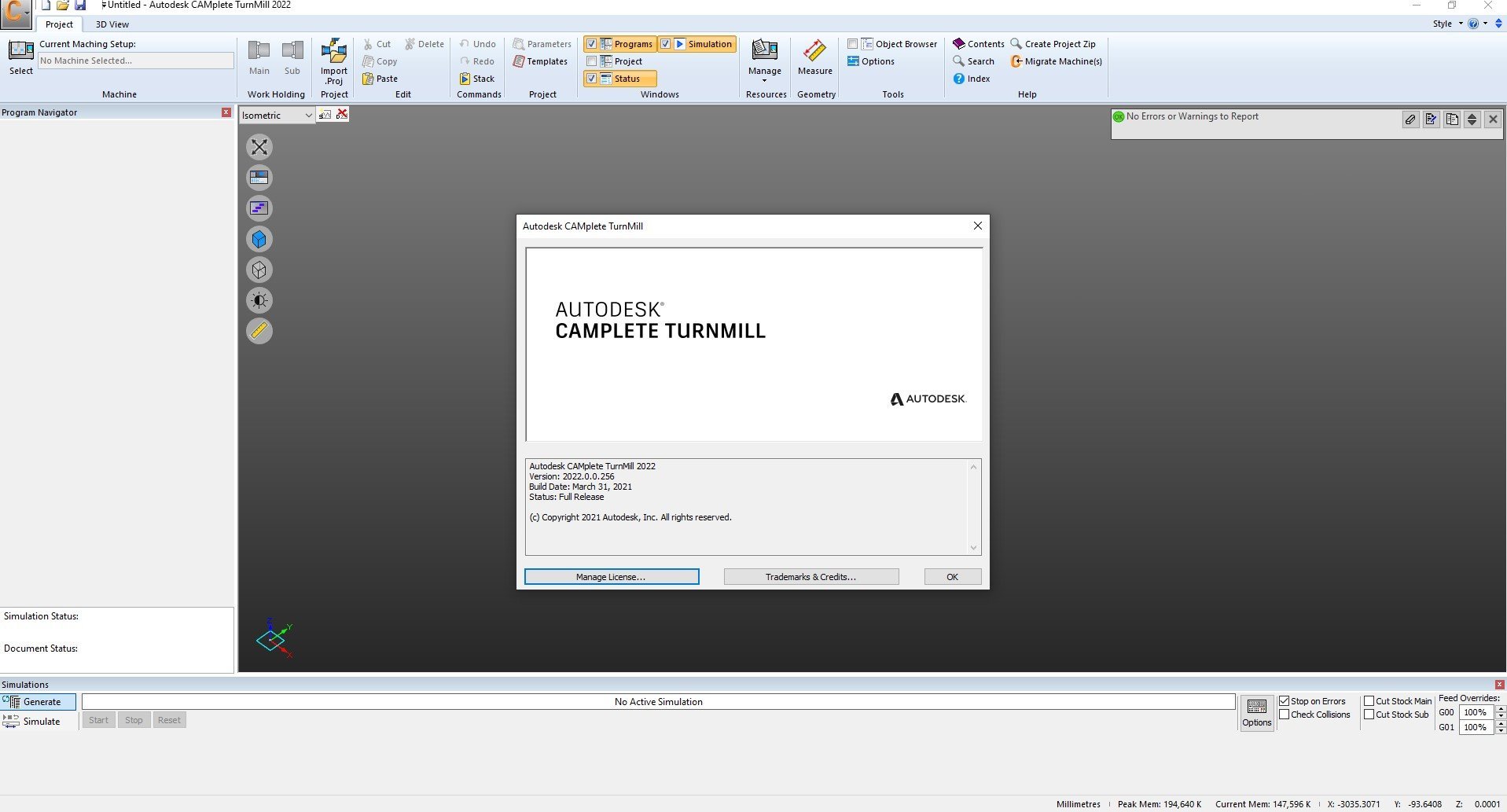Screen dimensions: 1507x812
Task: Click the crossed-arrows zoom extents viewport icon
Action: (259, 147)
